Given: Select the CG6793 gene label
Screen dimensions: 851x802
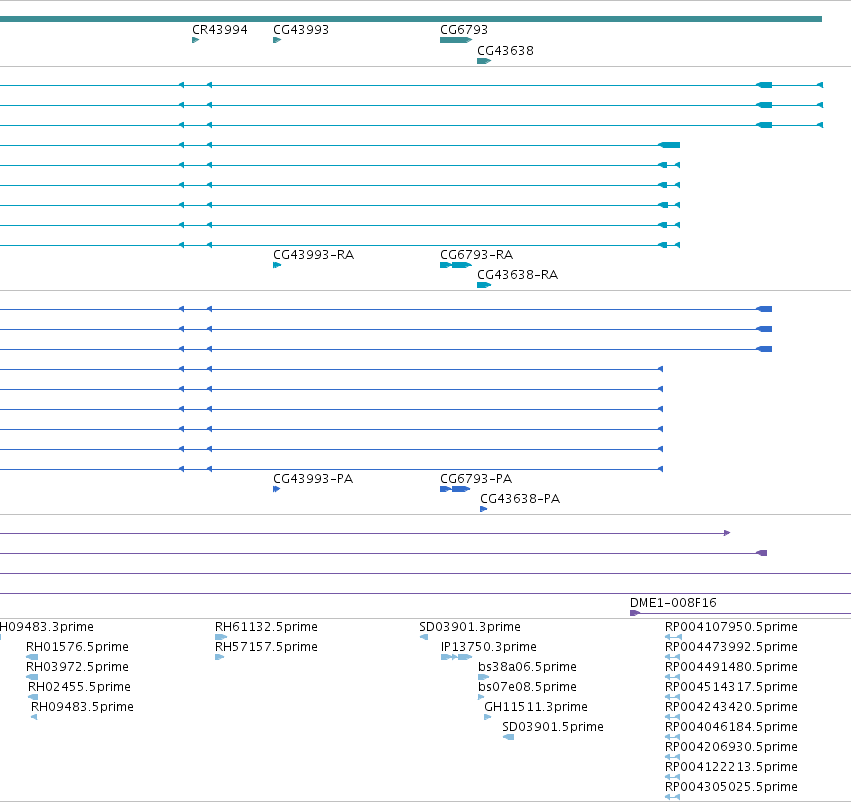Looking at the screenshot, I should coord(464,30).
